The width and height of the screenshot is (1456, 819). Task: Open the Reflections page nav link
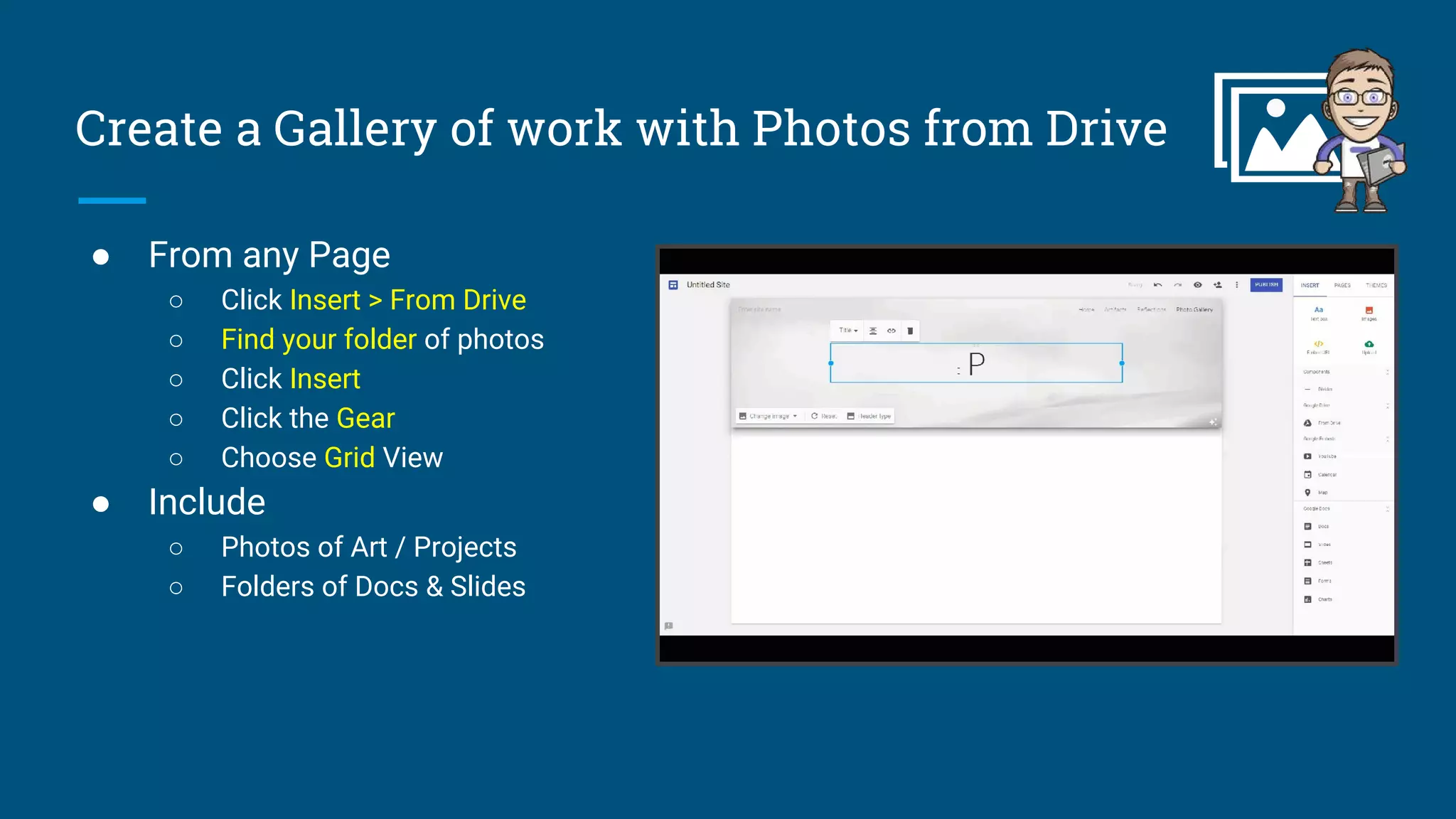pyautogui.click(x=1151, y=310)
